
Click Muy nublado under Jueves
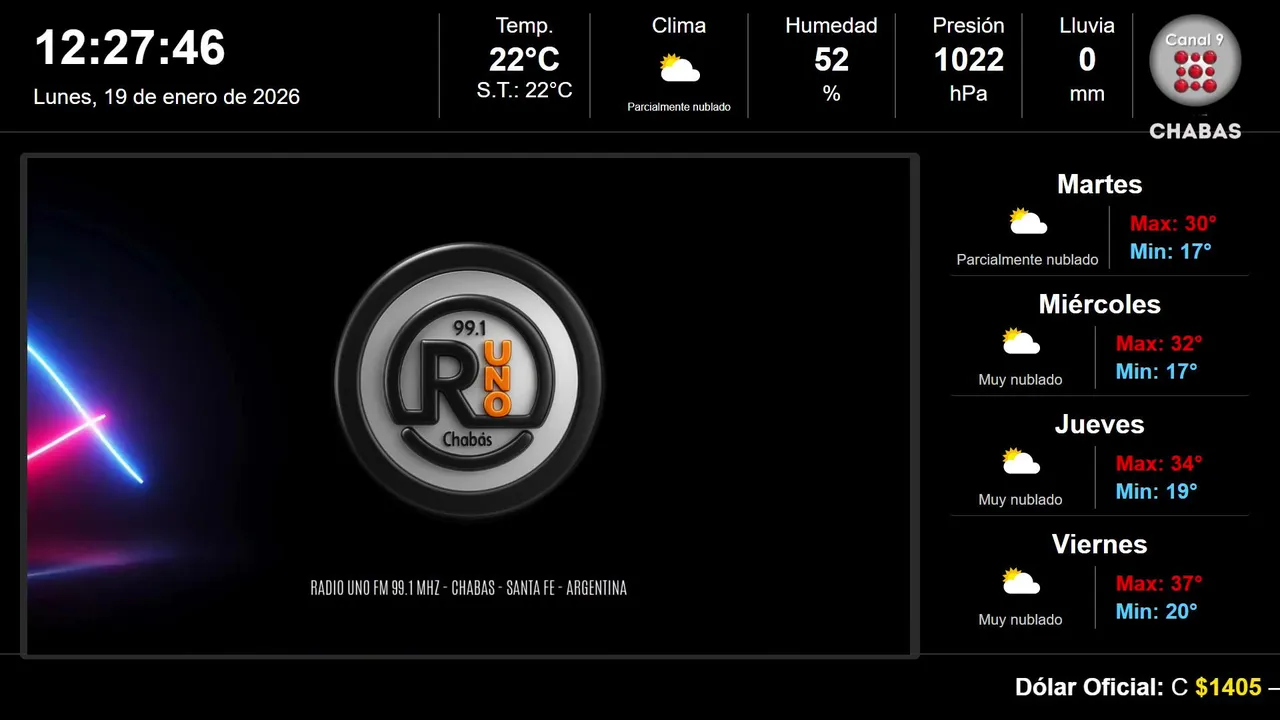coord(1021,500)
